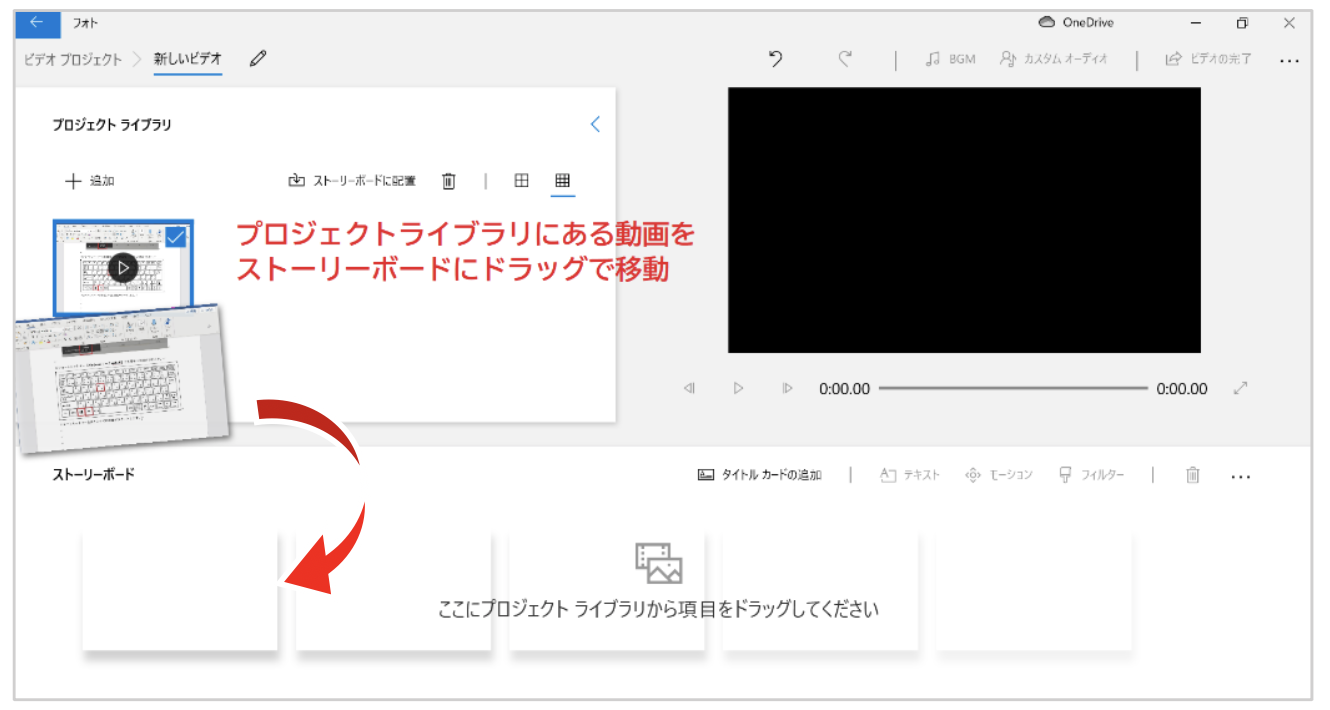Open BGM background music options
The image size is (1330, 710).
[x=950, y=59]
